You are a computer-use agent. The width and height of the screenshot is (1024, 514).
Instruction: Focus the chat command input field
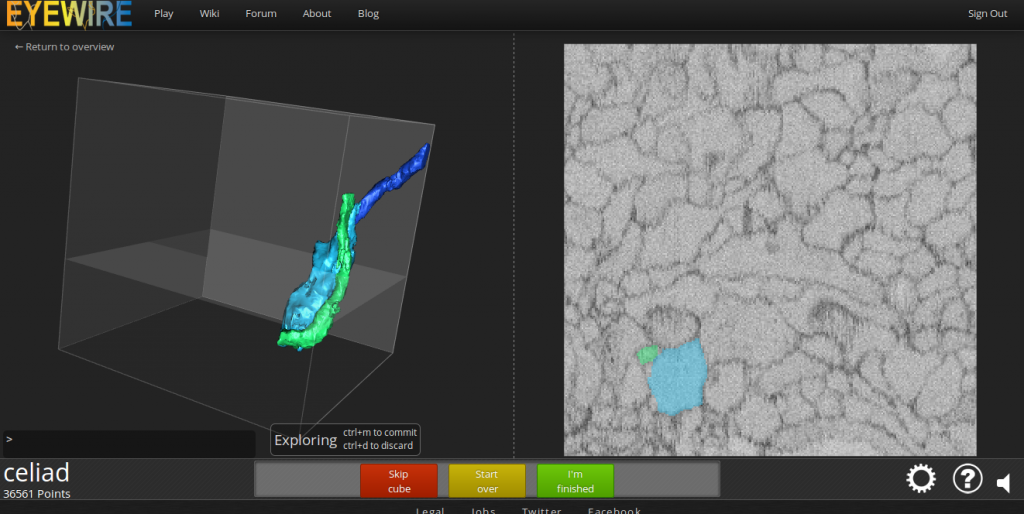coord(130,440)
